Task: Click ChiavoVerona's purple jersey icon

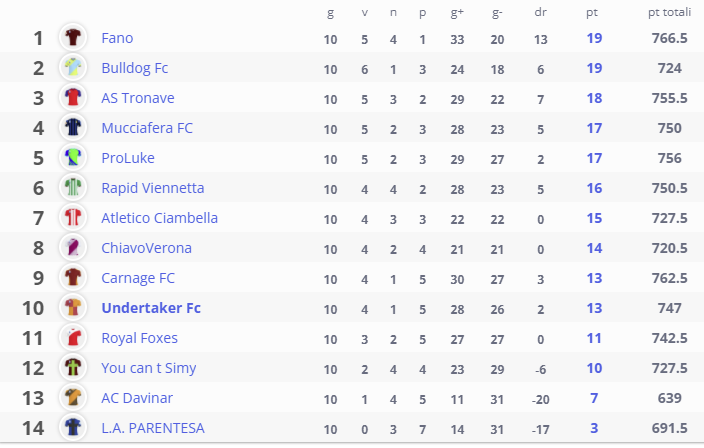Action: pos(73,248)
